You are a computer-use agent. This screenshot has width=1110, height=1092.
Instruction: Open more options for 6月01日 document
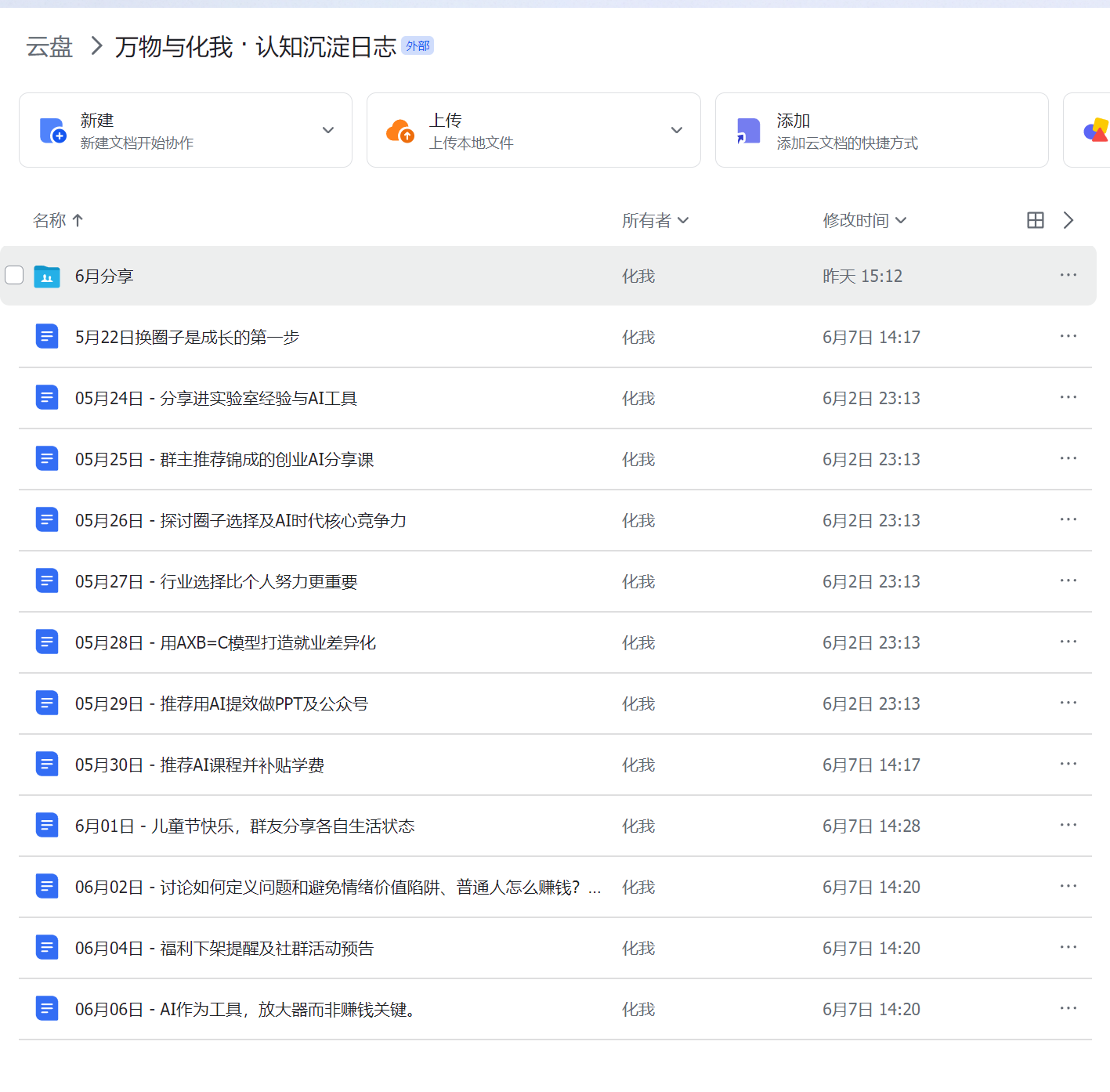1068,825
